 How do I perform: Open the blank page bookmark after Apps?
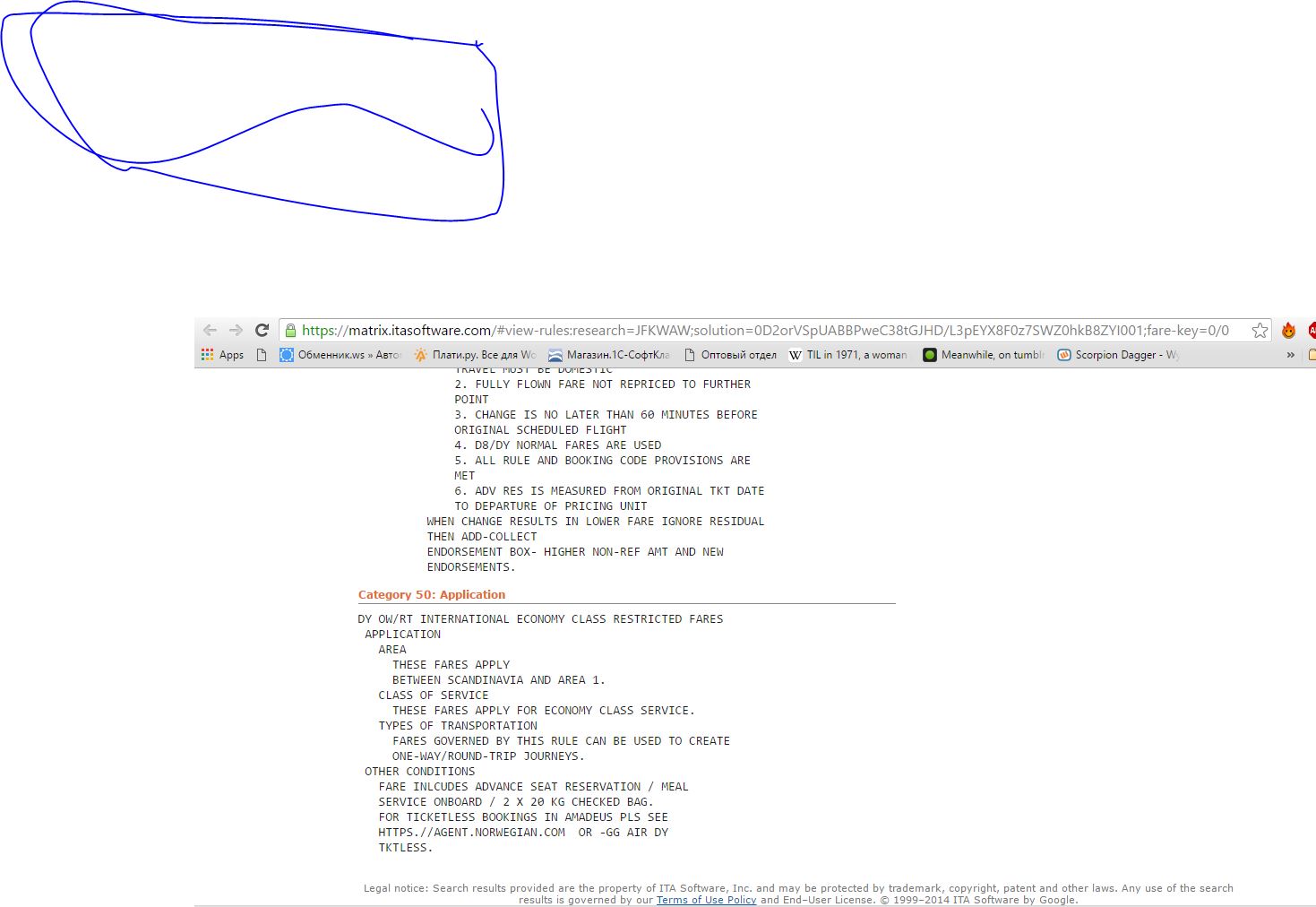pos(262,355)
